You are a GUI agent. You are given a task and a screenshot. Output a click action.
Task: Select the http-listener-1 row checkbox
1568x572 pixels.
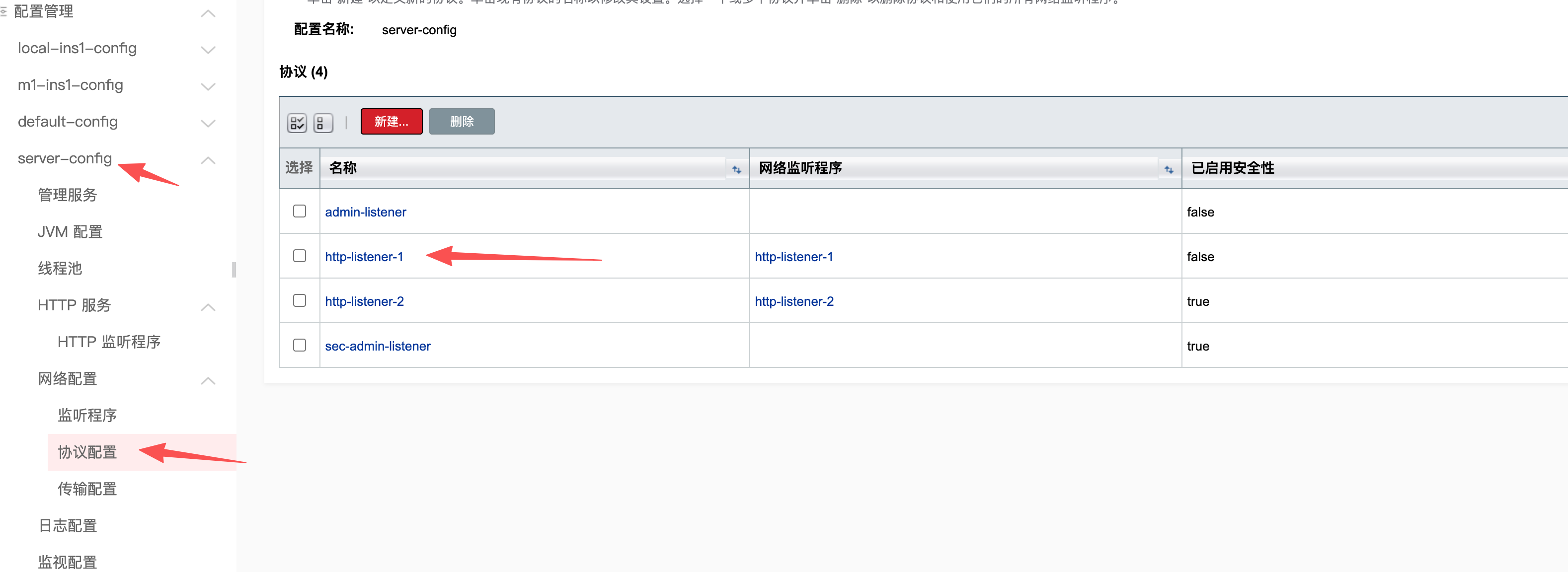point(299,256)
